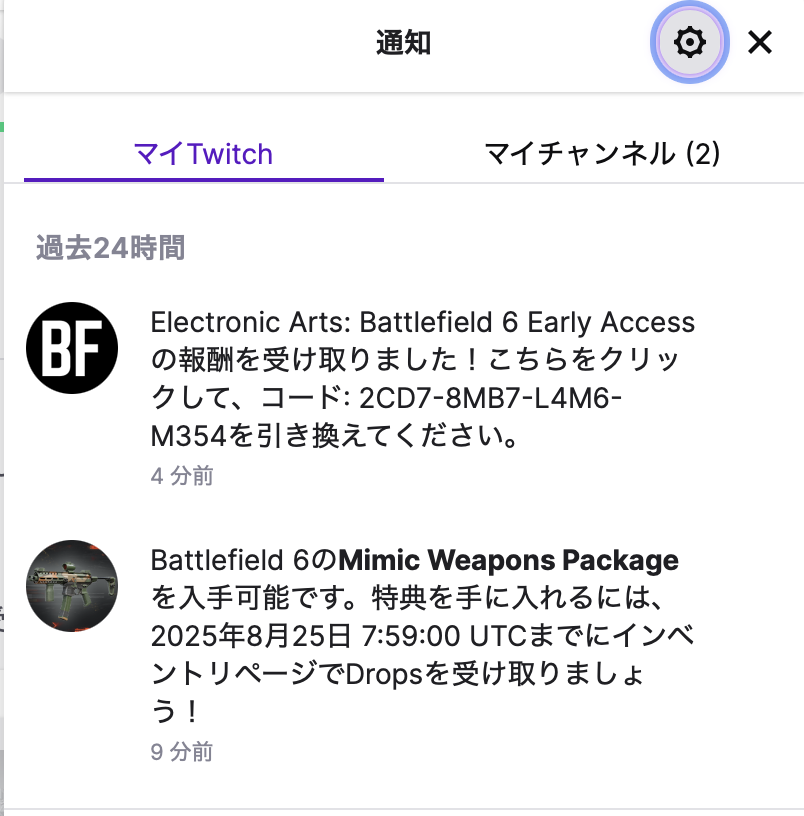This screenshot has width=804, height=816.
Task: Switch to the マイTwitch tab
Action: pyautogui.click(x=203, y=154)
